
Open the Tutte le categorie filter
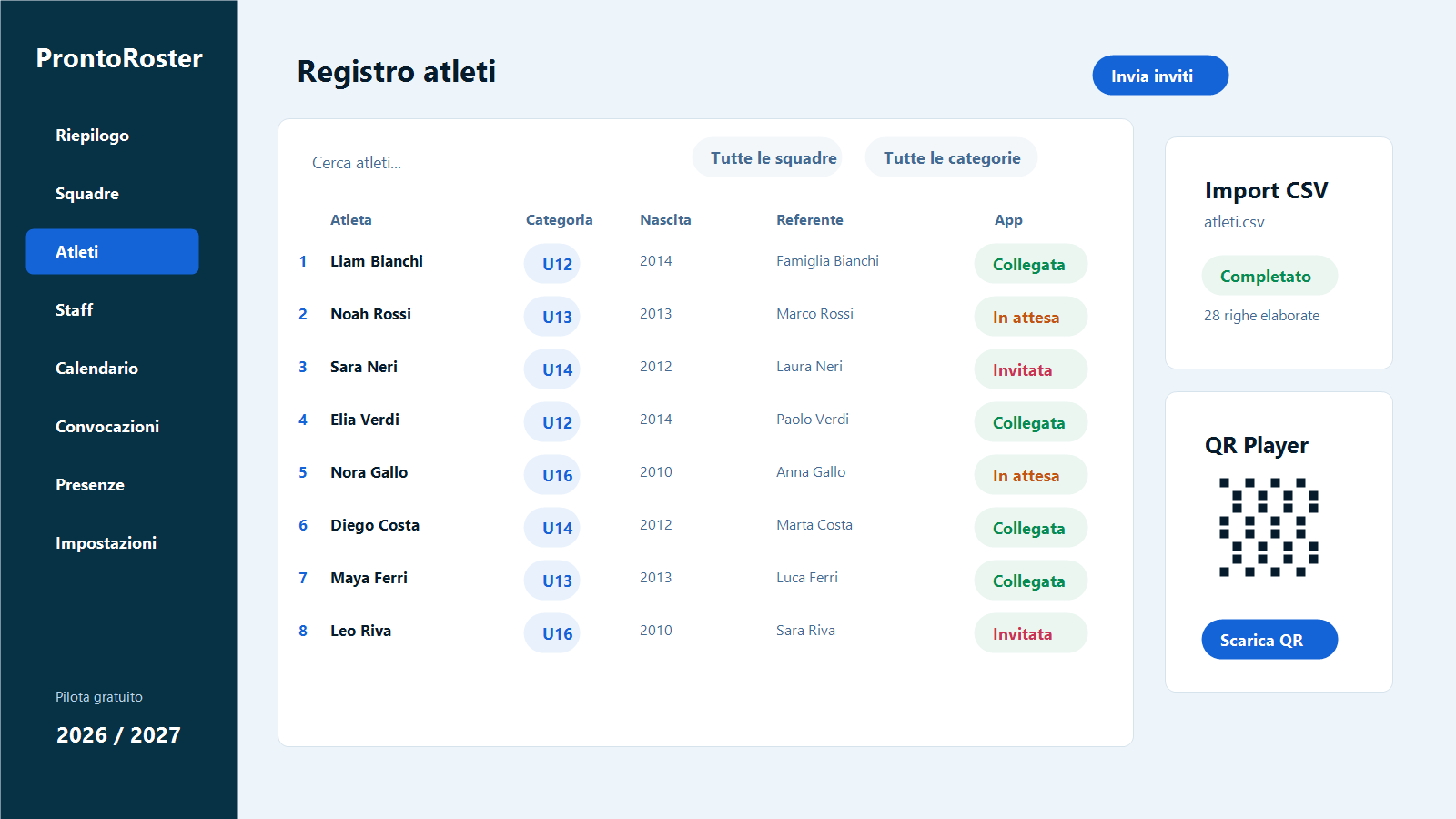click(952, 158)
